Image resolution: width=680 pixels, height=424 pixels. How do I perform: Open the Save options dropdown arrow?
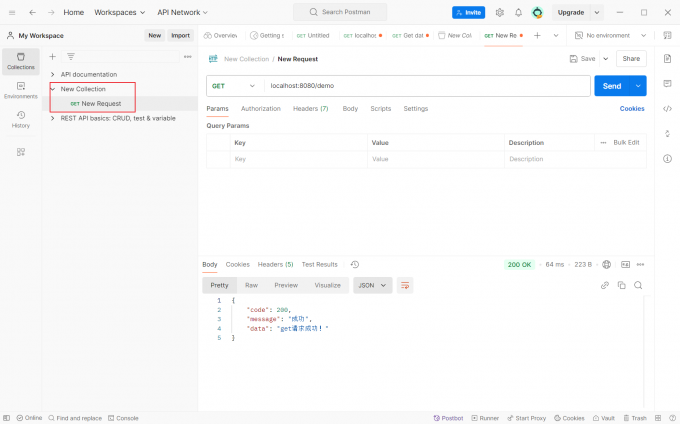coord(606,59)
